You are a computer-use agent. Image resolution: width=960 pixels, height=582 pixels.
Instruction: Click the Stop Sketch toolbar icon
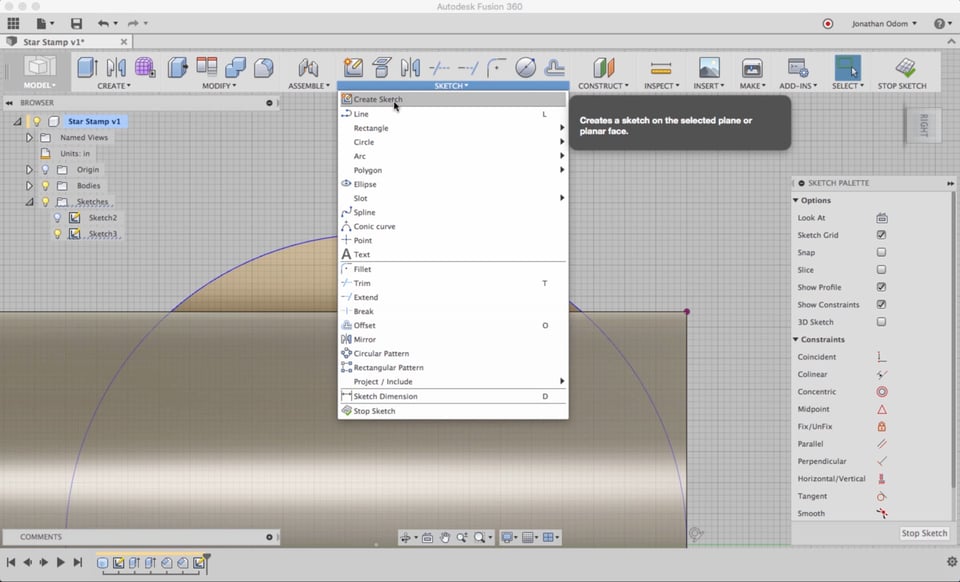tap(905, 67)
